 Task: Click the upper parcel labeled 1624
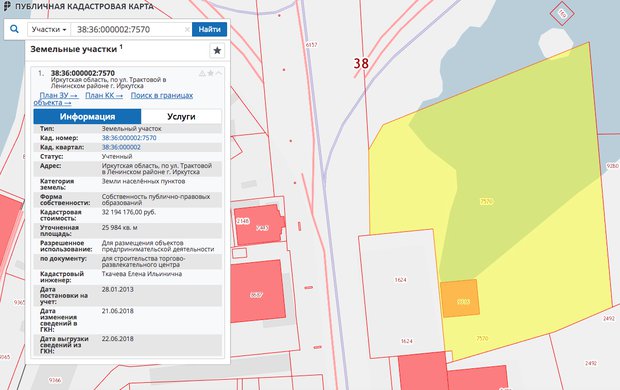(x=401, y=280)
